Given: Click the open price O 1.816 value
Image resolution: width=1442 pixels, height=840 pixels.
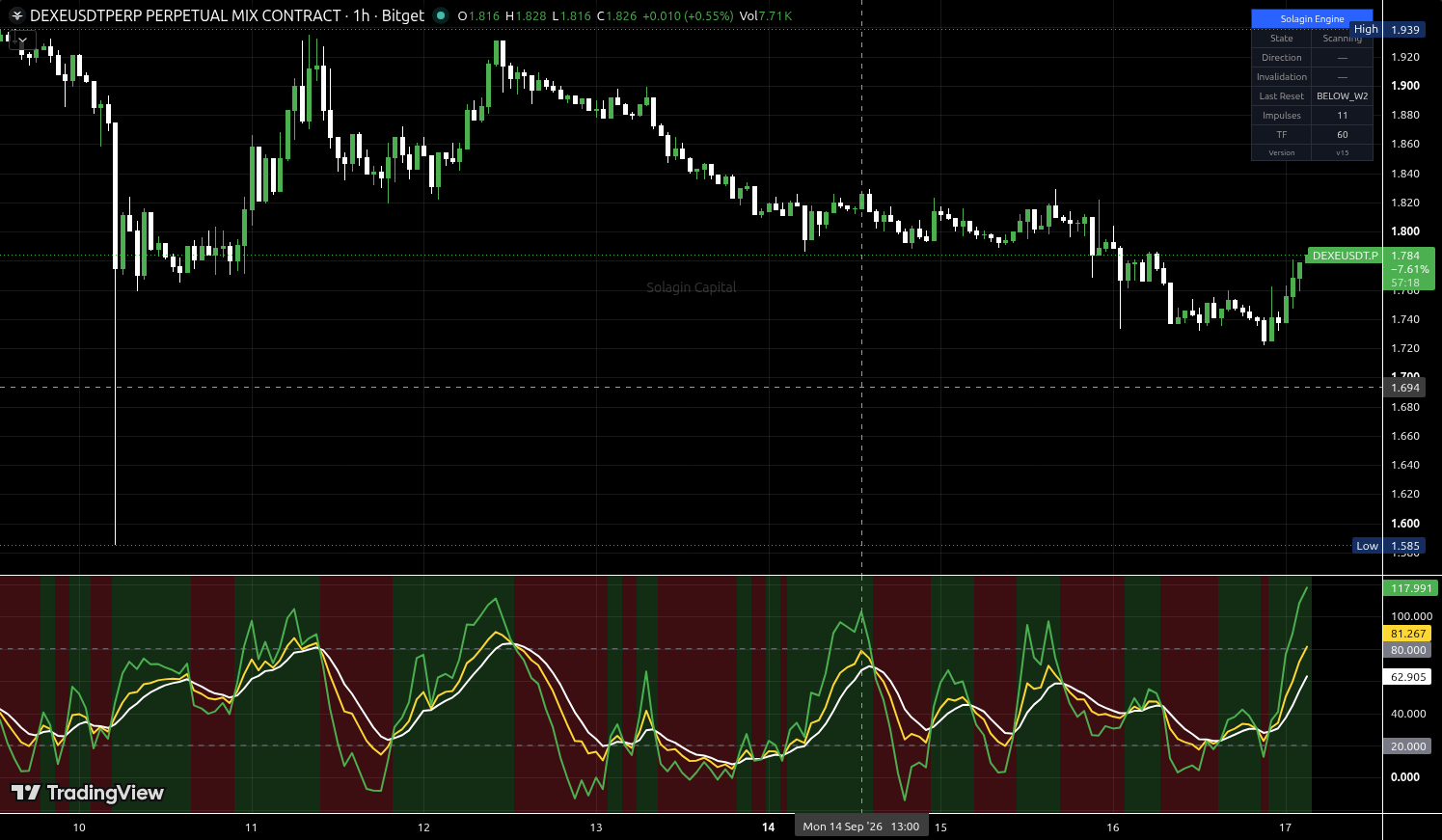Looking at the screenshot, I should point(478,16).
